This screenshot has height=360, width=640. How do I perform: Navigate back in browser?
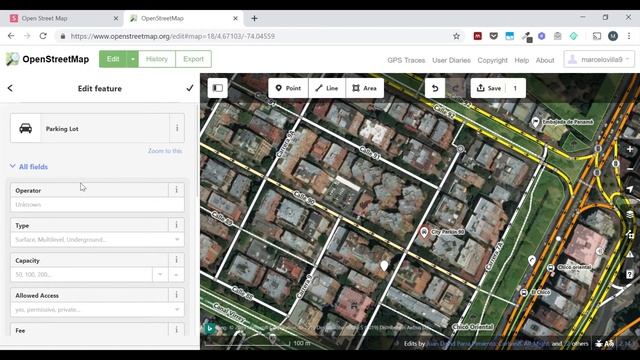pyautogui.click(x=11, y=36)
